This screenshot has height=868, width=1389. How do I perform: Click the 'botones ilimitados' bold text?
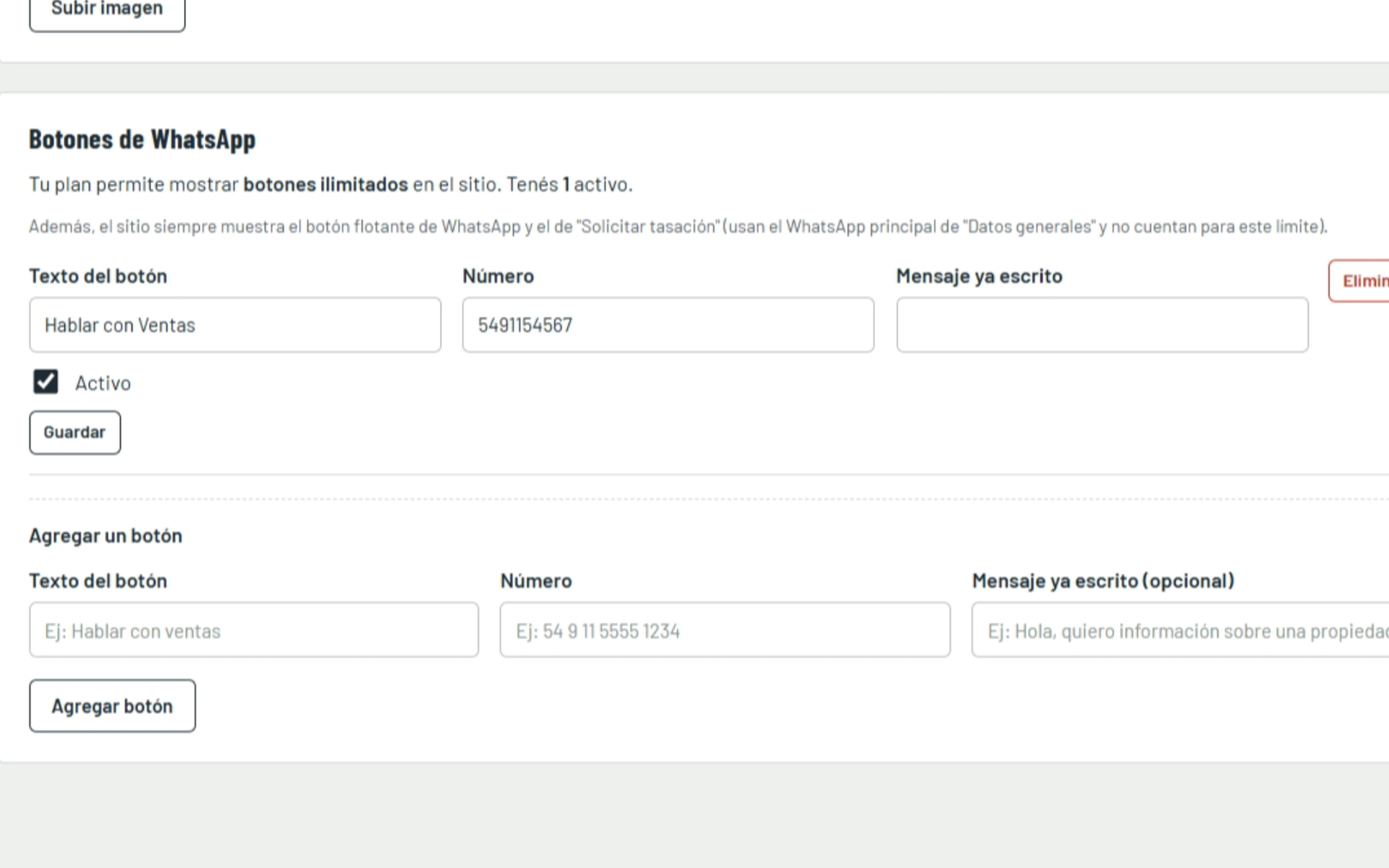coord(326,184)
